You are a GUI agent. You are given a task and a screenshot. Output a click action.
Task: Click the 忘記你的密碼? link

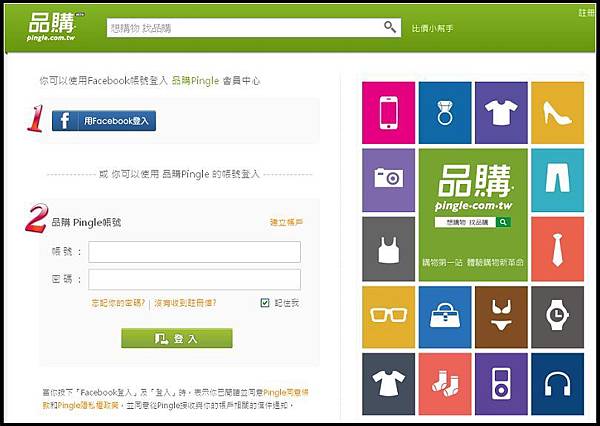pyautogui.click(x=118, y=303)
